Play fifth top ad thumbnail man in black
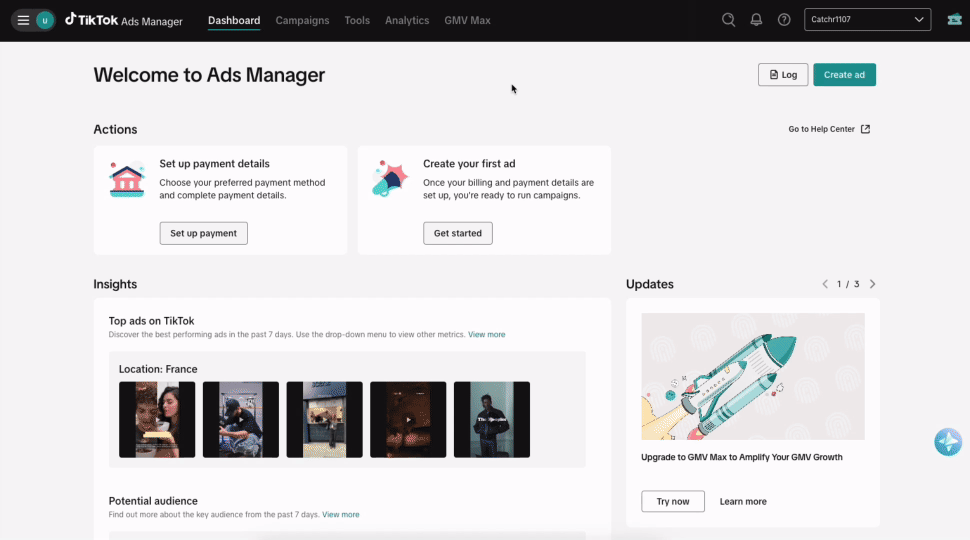Viewport: 970px width, 540px height. (492, 419)
